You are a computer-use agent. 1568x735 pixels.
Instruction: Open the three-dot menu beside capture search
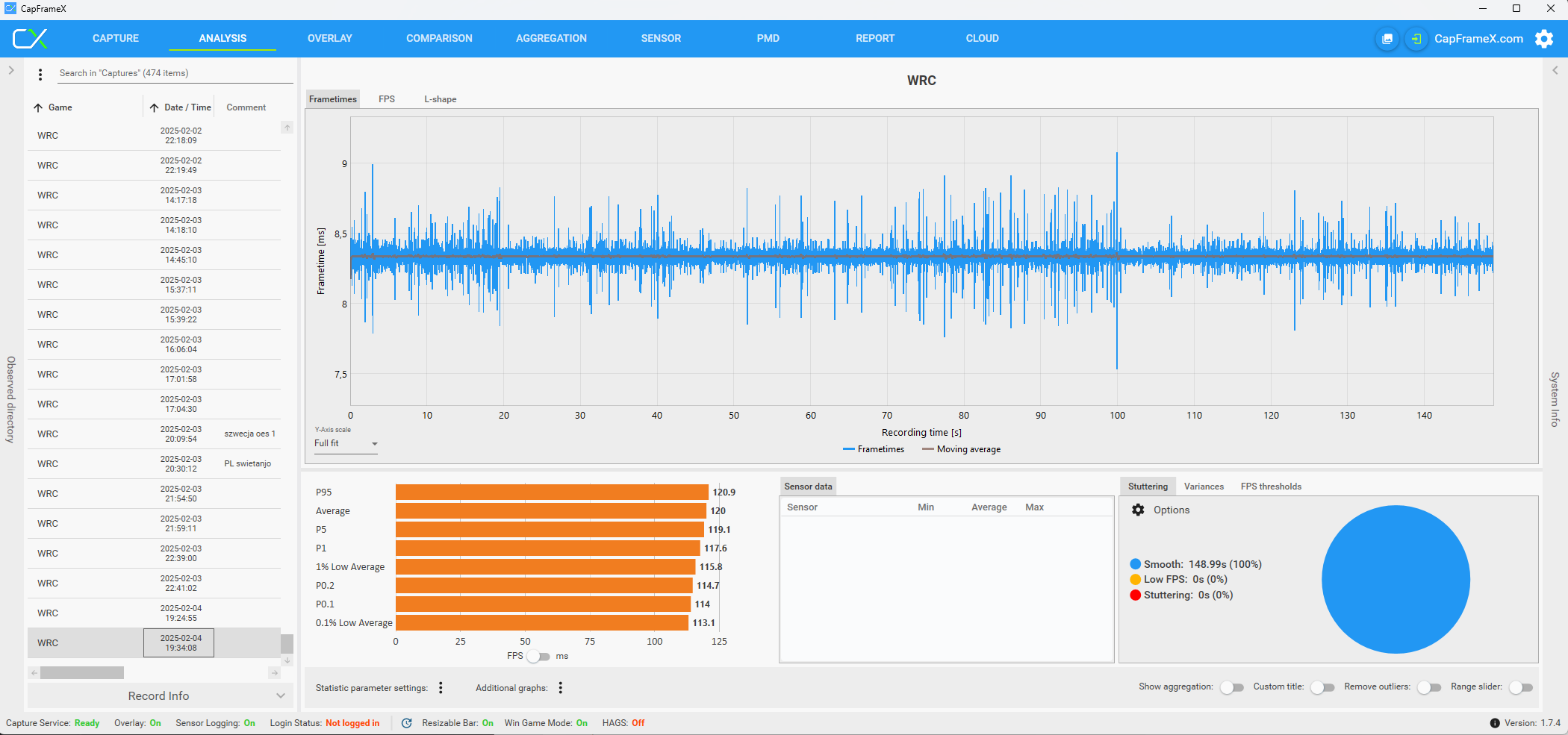pos(40,74)
